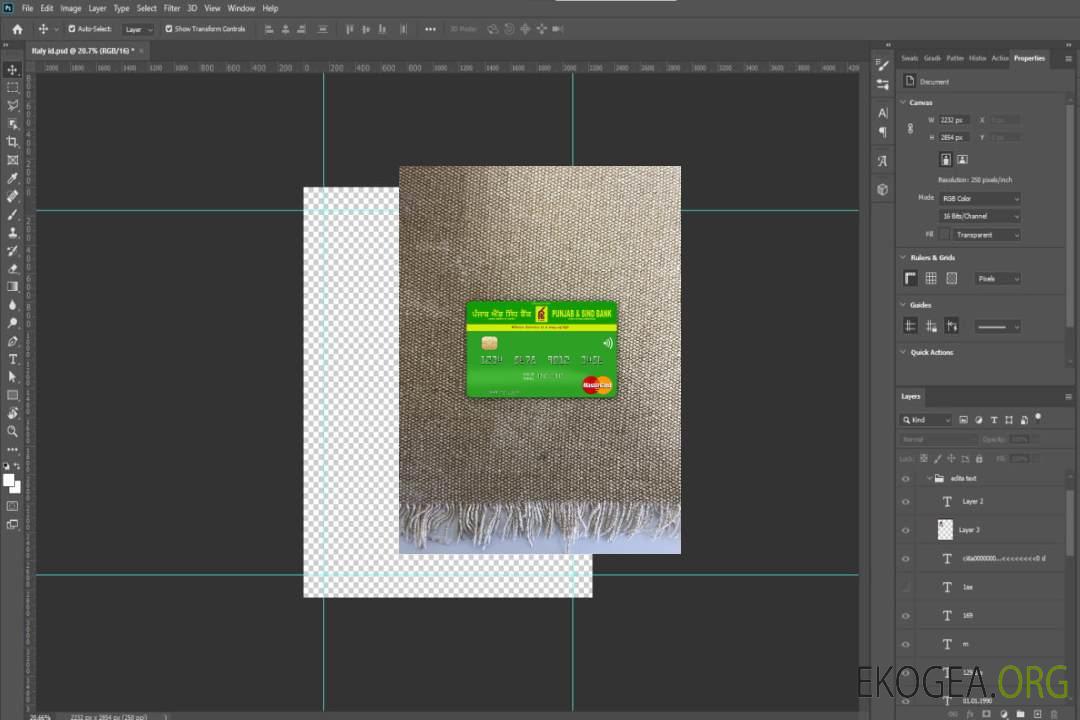Viewport: 1080px width, 720px height.
Task: Click the Home icon in options bar
Action: 17,29
